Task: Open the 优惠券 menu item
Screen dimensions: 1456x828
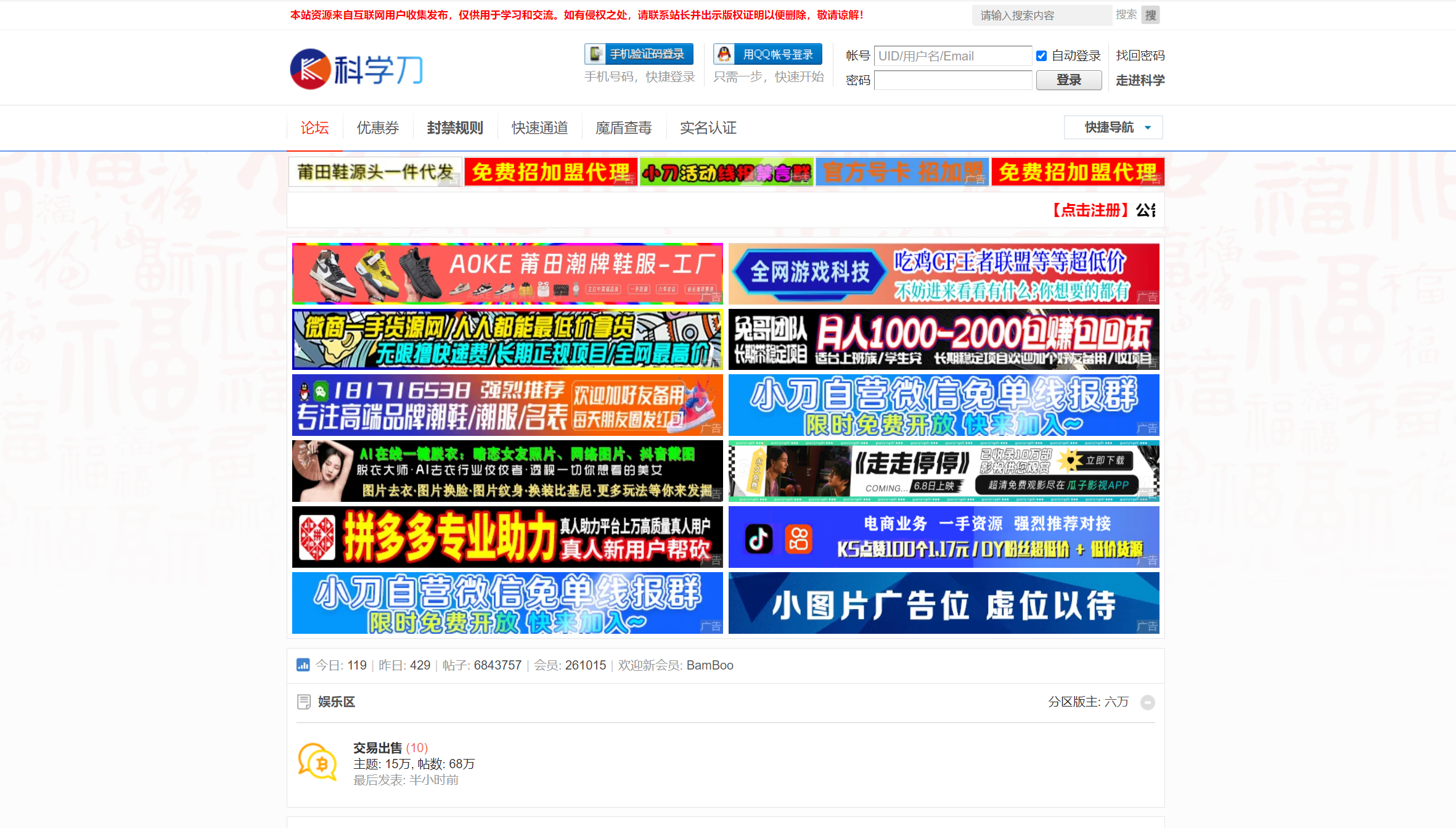Action: (378, 128)
